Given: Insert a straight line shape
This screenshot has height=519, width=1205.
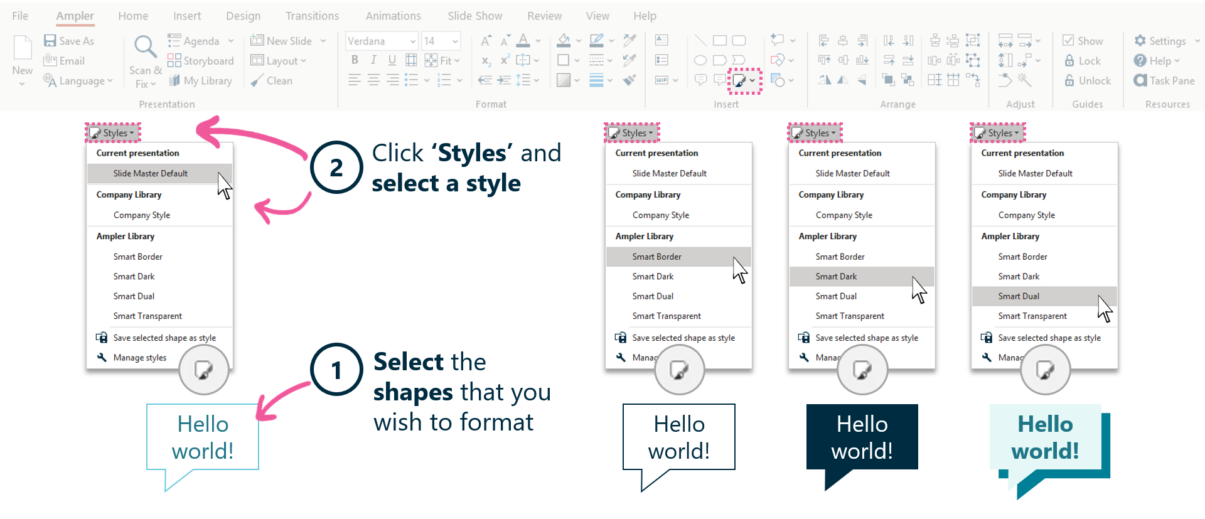Looking at the screenshot, I should click(700, 41).
